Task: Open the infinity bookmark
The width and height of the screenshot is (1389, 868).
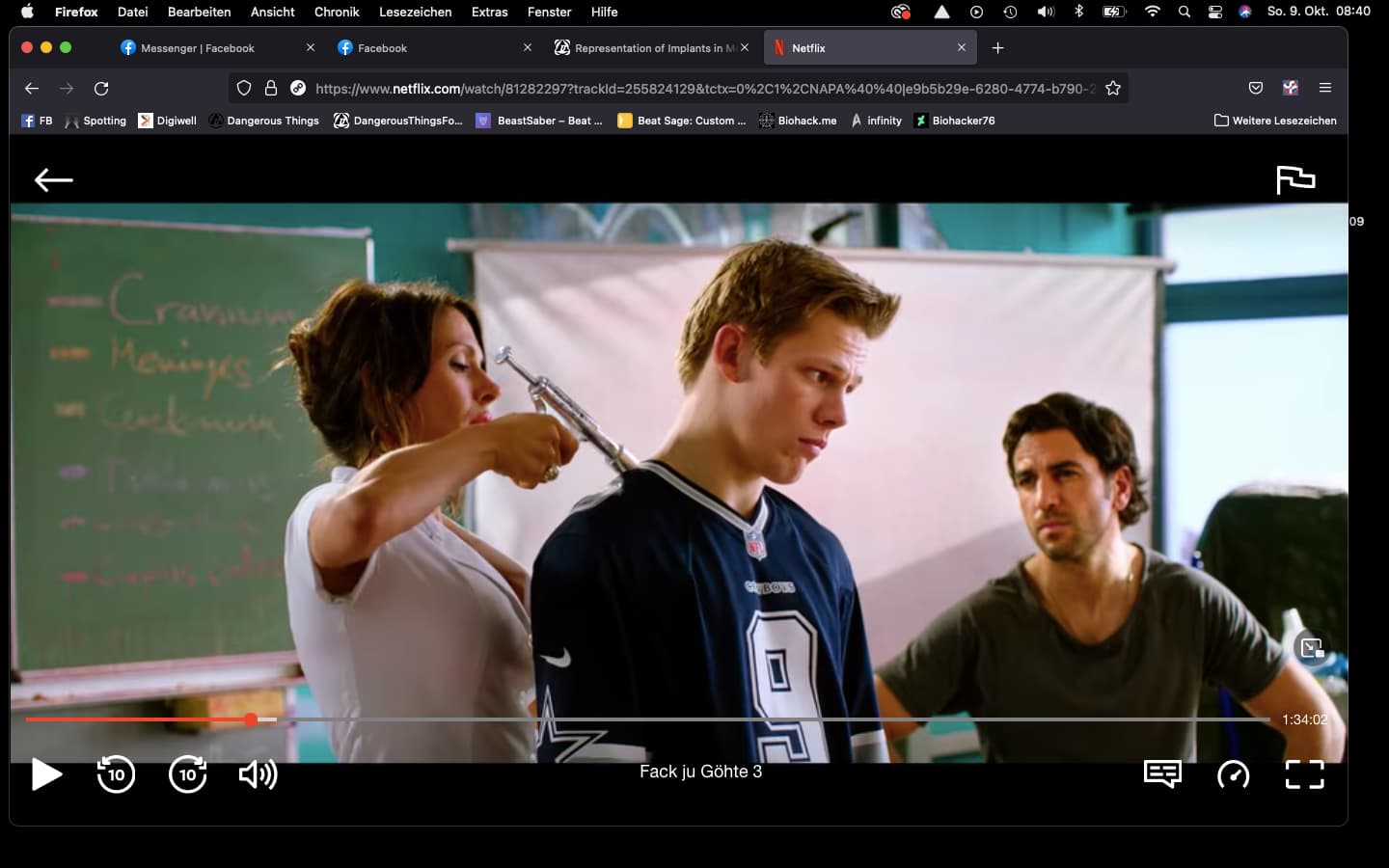Action: pyautogui.click(x=876, y=121)
